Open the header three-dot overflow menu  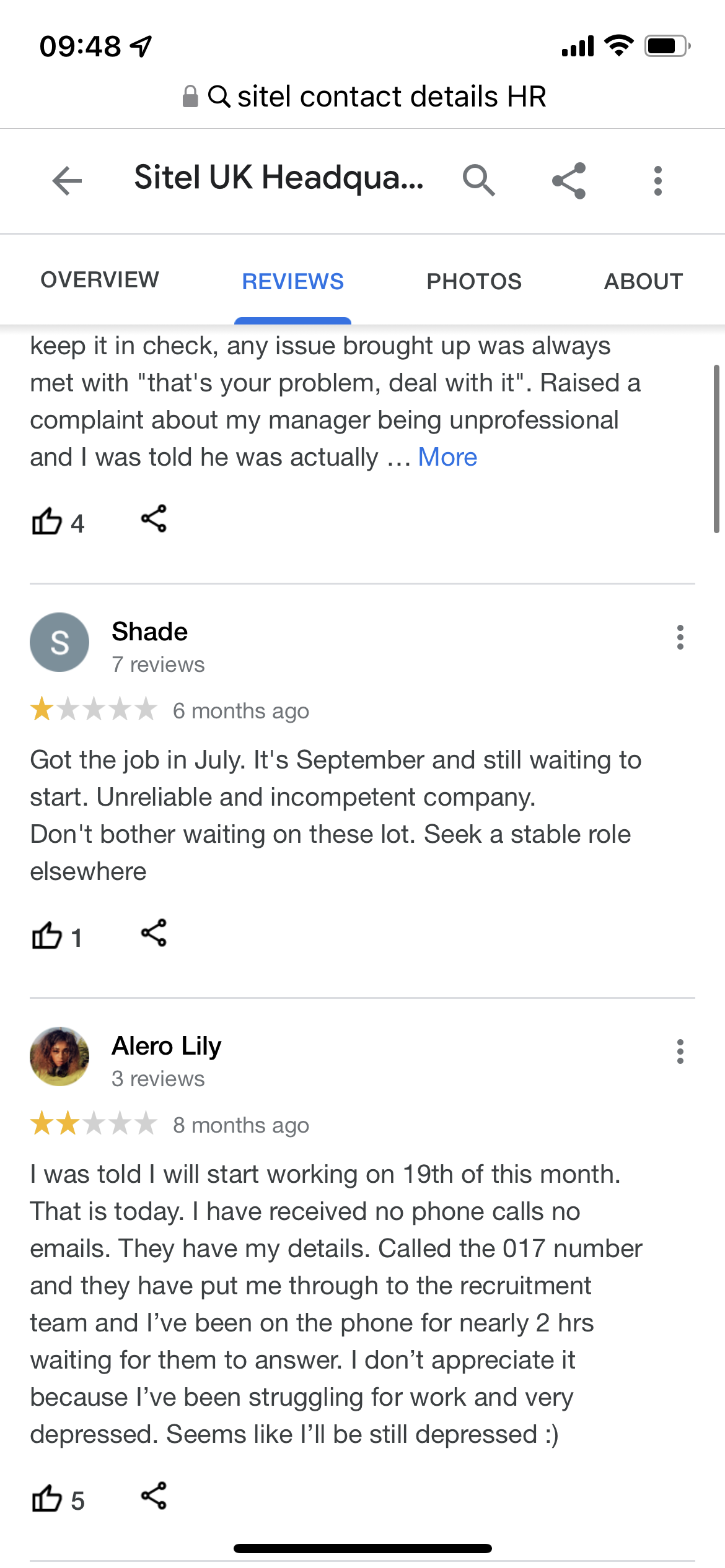pyautogui.click(x=657, y=181)
